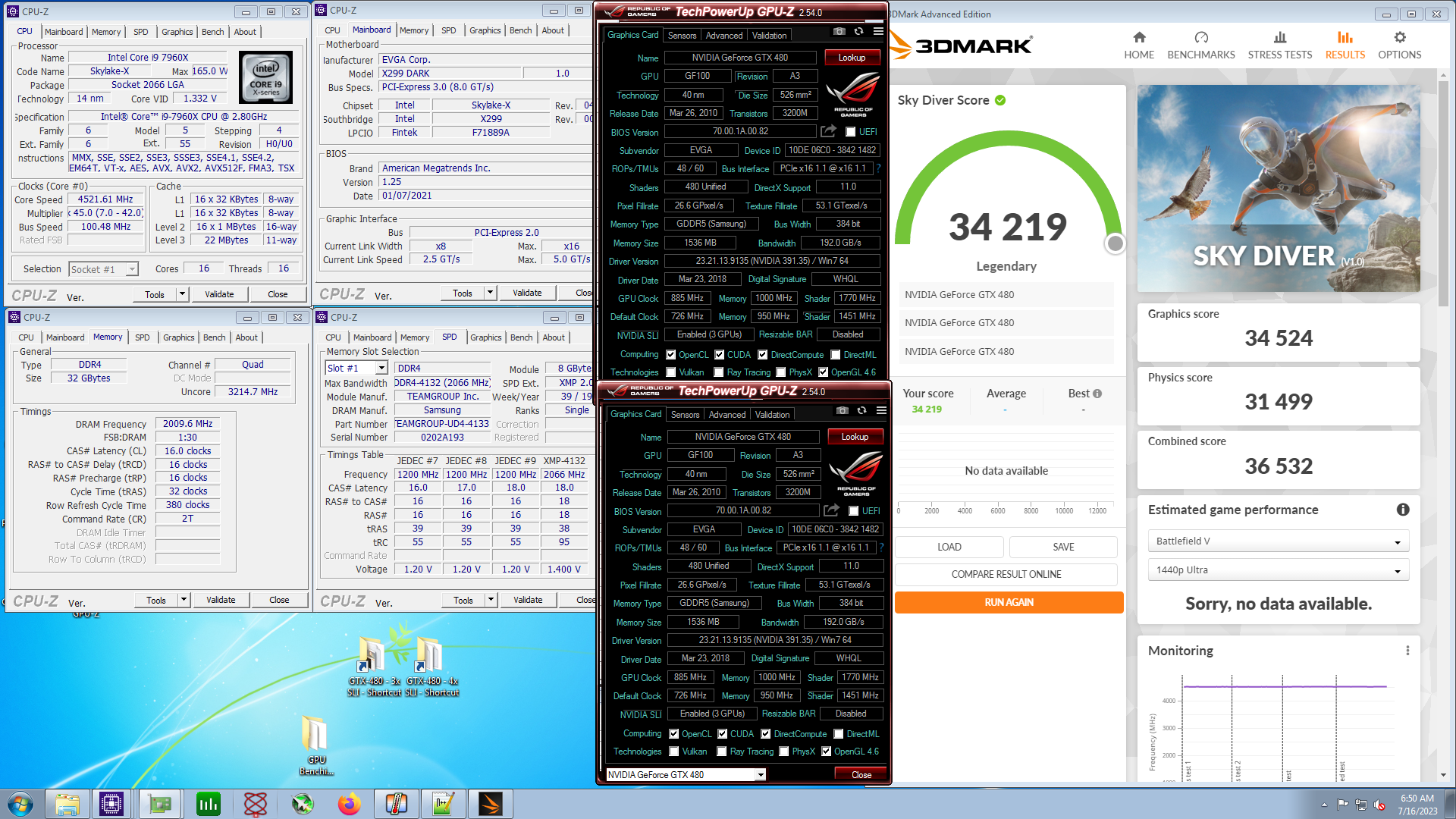Click refresh icon in top GPU-Z window
Screen dimensions: 1456x819
858,31
